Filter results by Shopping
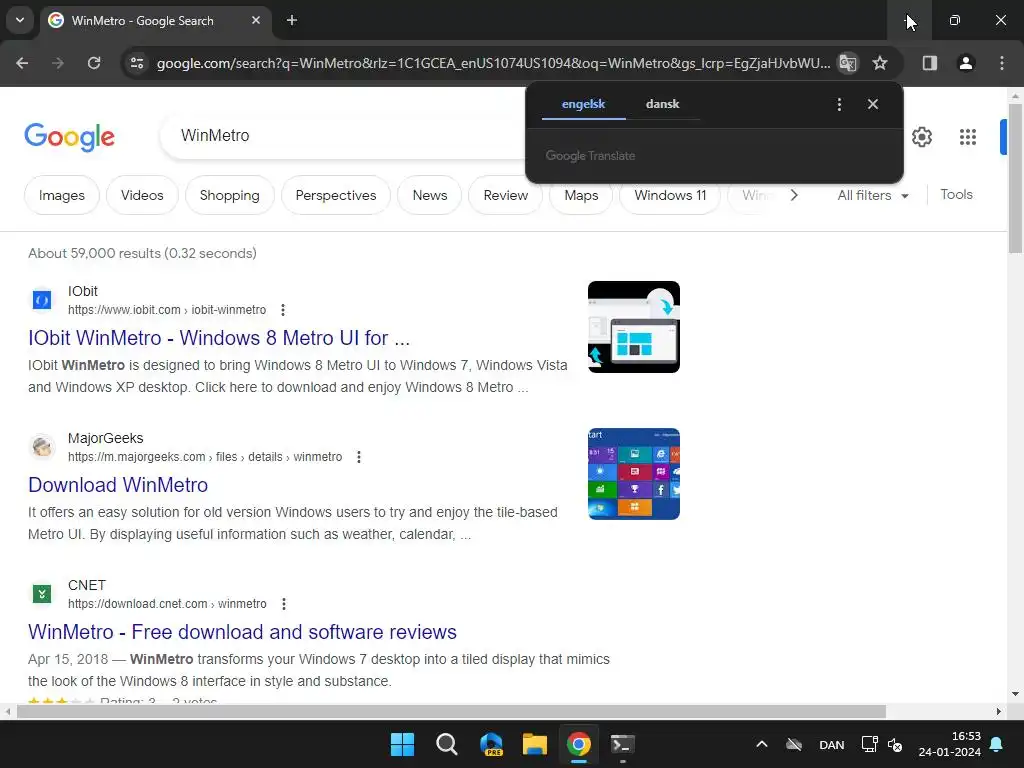The image size is (1024, 768). pos(229,195)
